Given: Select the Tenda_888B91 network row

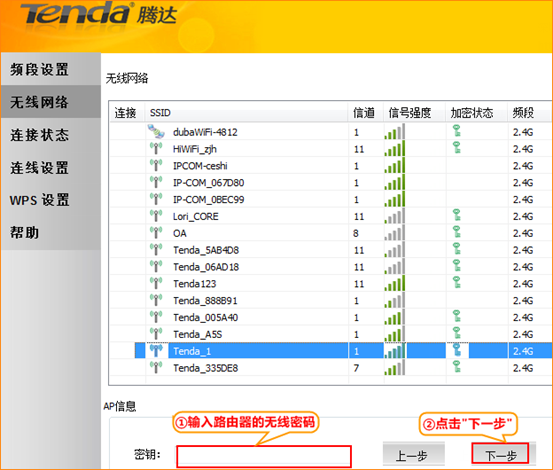Looking at the screenshot, I should (331, 300).
